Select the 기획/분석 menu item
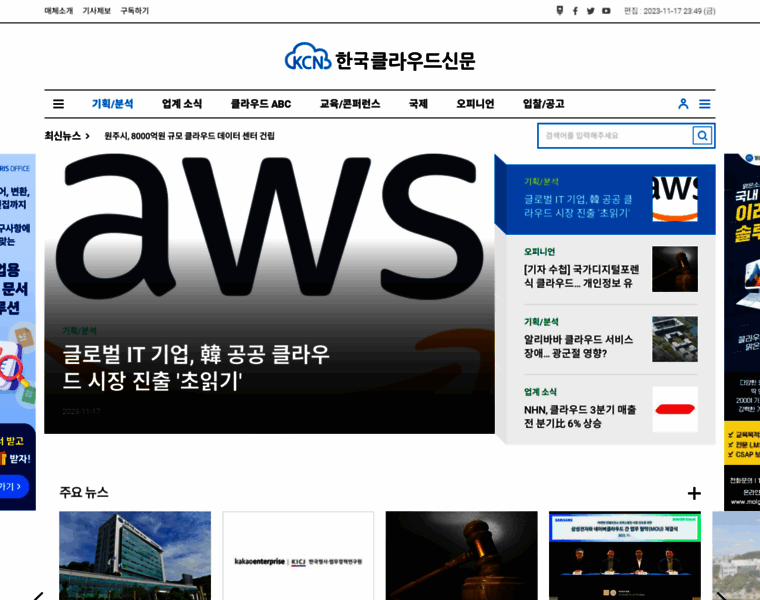This screenshot has height=600, width=760. tap(112, 104)
